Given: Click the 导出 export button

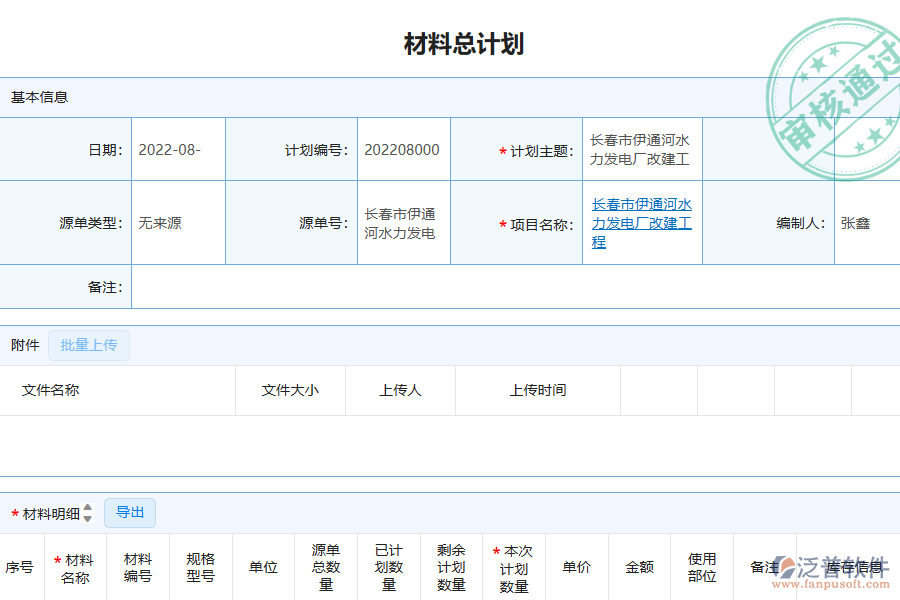Looking at the screenshot, I should click(129, 513).
